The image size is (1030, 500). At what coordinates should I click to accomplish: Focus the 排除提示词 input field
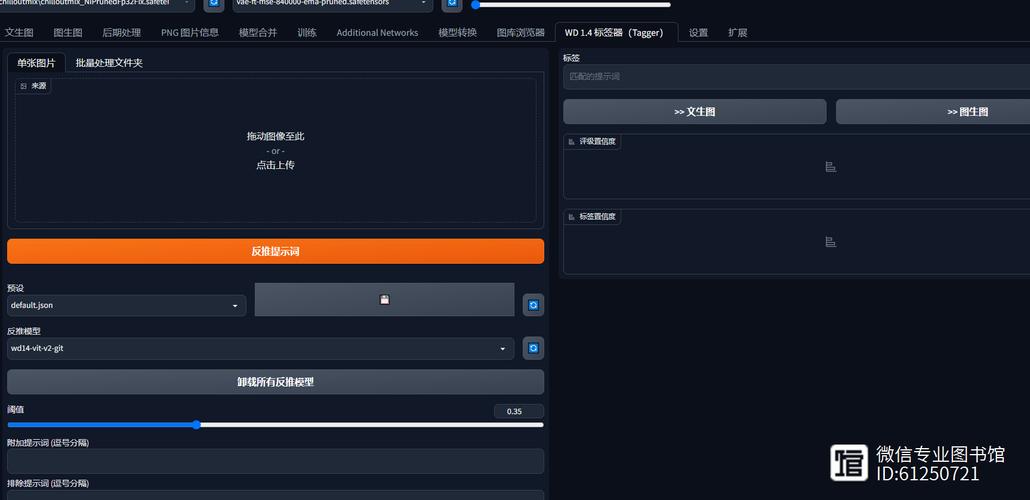click(275, 495)
